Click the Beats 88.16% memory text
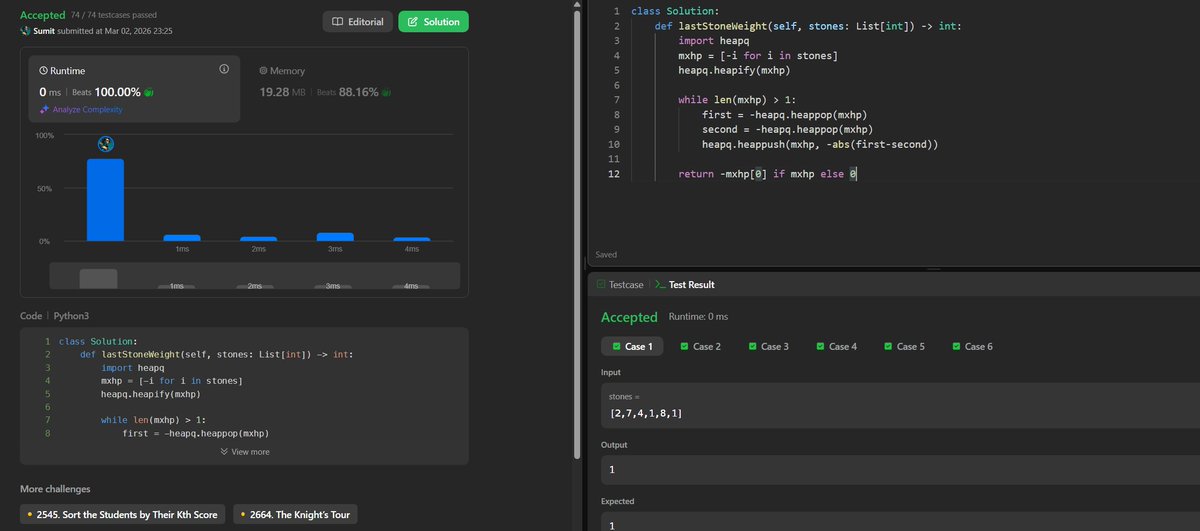The height and width of the screenshot is (531, 1200). coord(346,92)
